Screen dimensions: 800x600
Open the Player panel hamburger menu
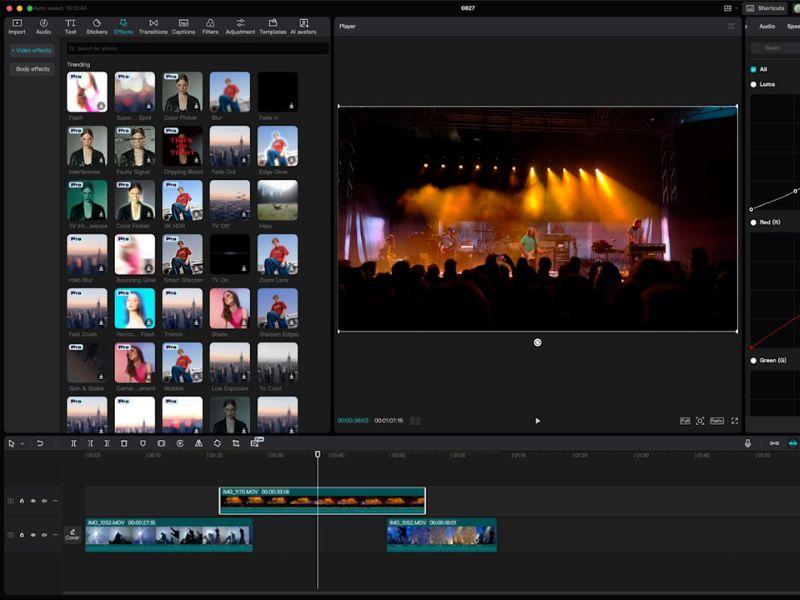click(x=731, y=26)
